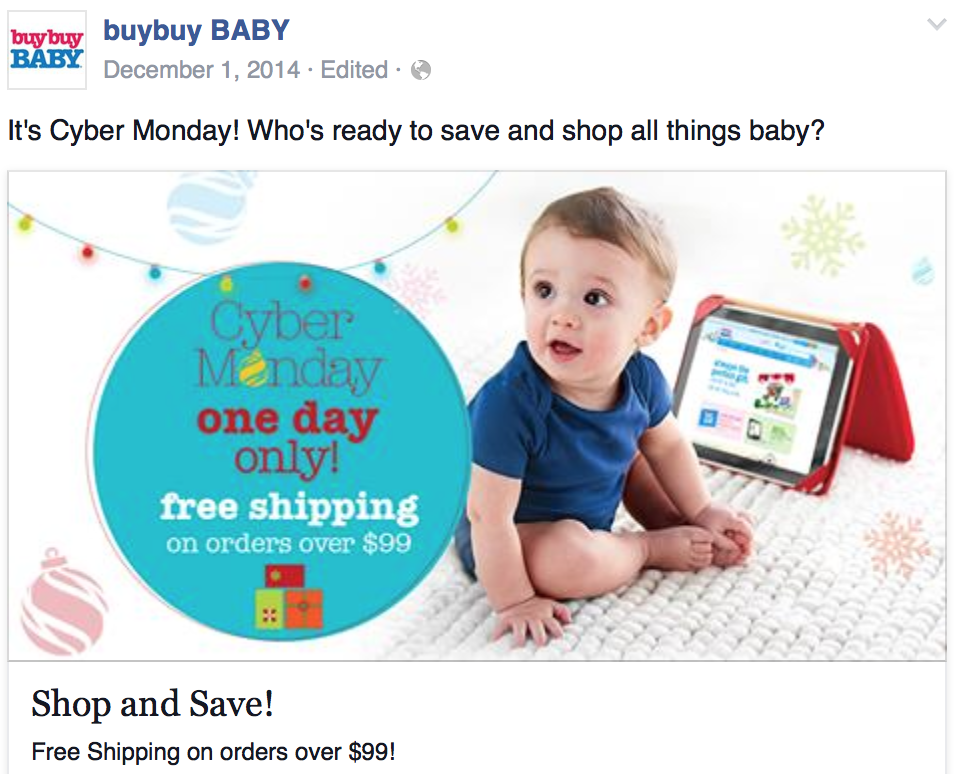954x774 pixels.
Task: View the Edited post history
Action: coord(354,70)
